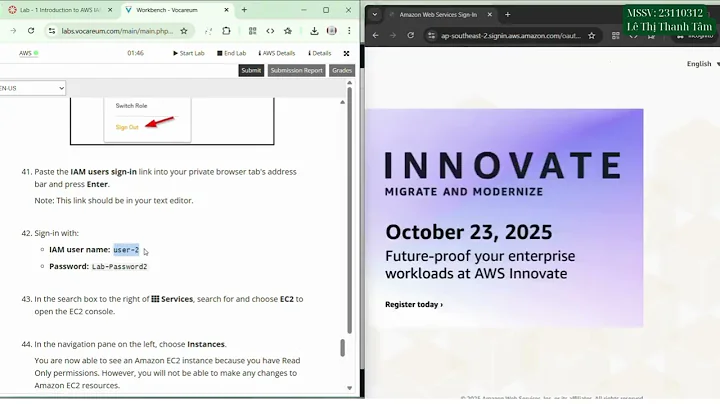
Task: Click the AWS sign-in address bar URL
Action: [511, 35]
